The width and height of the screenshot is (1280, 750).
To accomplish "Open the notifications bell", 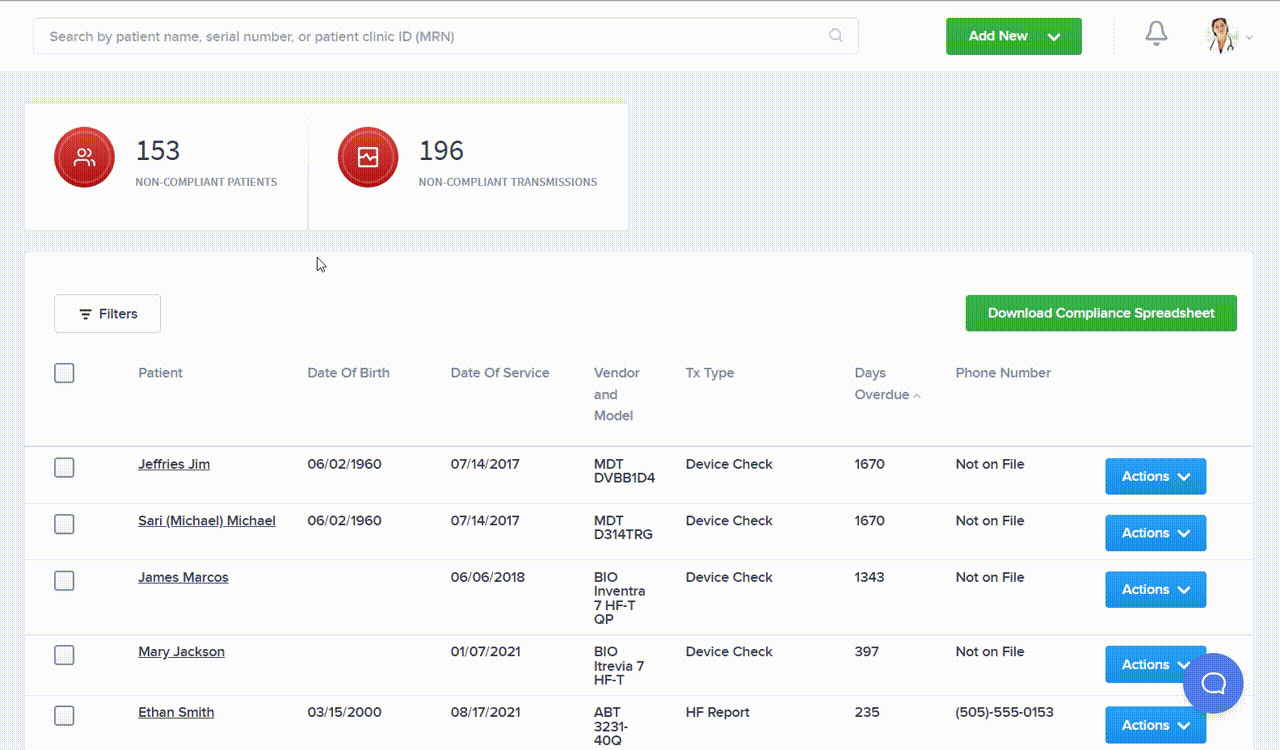I will 1155,33.
